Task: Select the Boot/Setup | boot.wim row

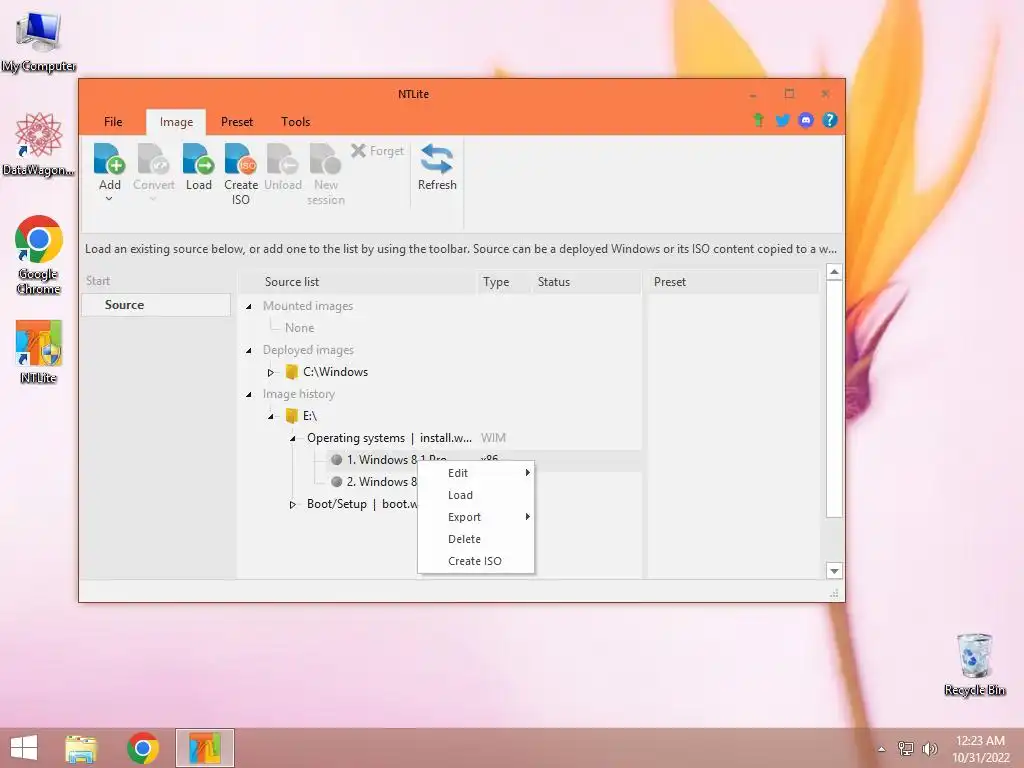Action: (x=362, y=504)
